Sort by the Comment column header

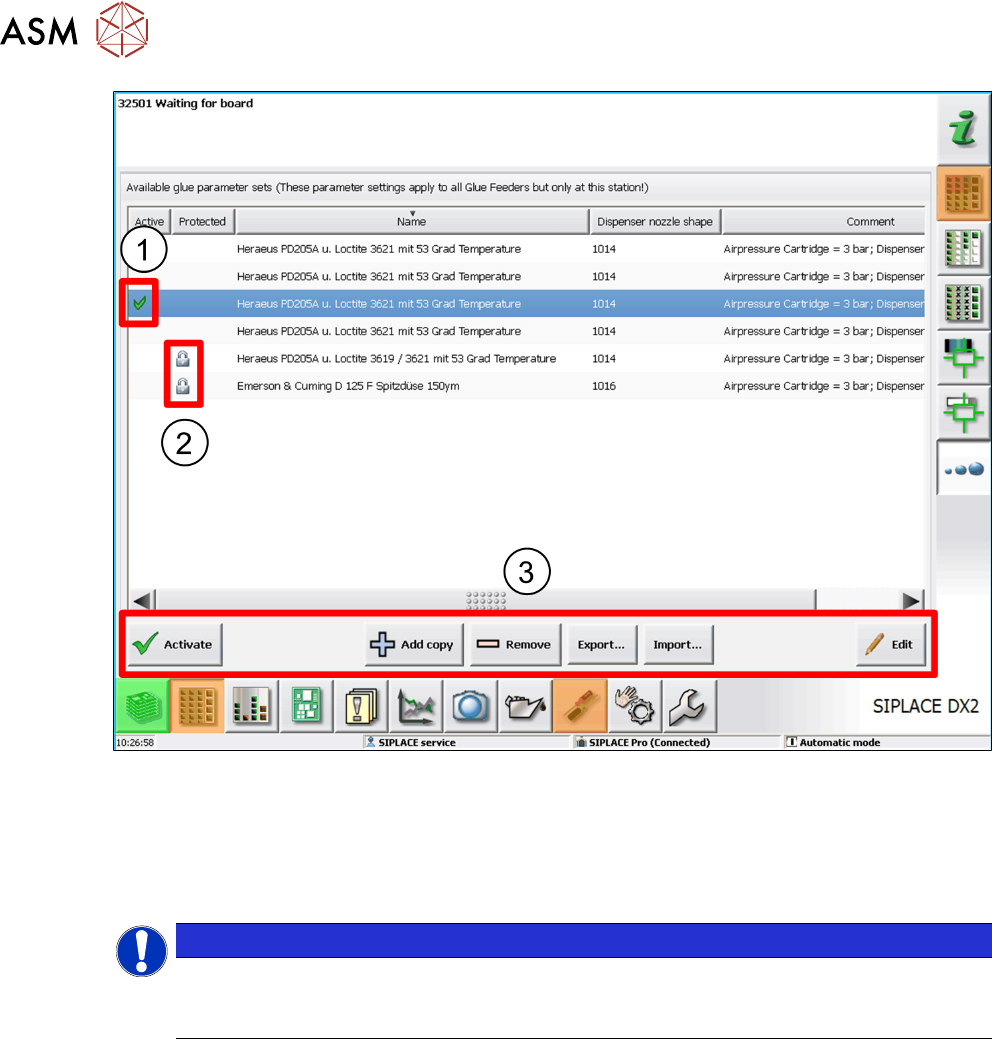(824, 221)
